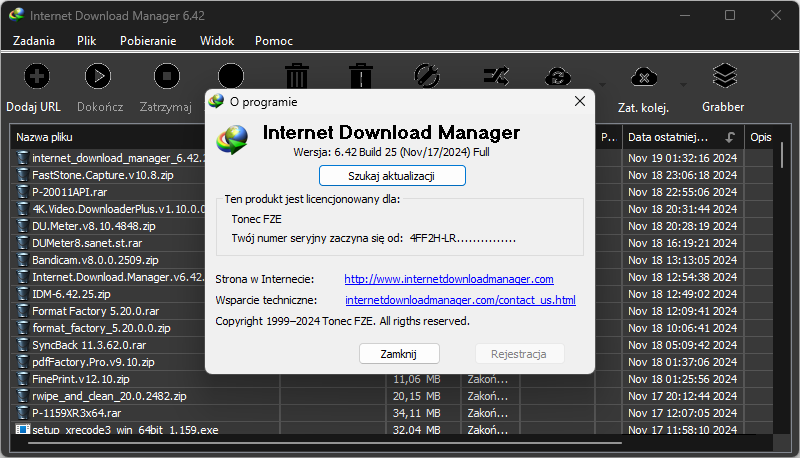Click the cloud sync start queue icon
This screenshot has height=458, width=800.
pyautogui.click(x=558, y=77)
